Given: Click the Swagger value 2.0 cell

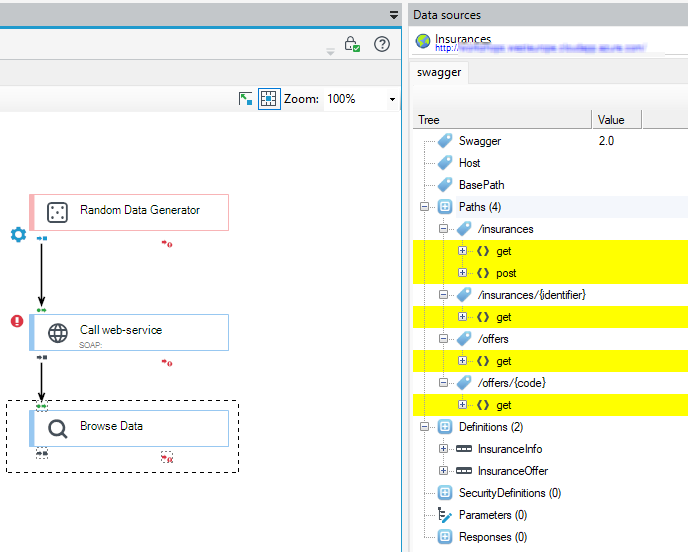Looking at the screenshot, I should [606, 141].
